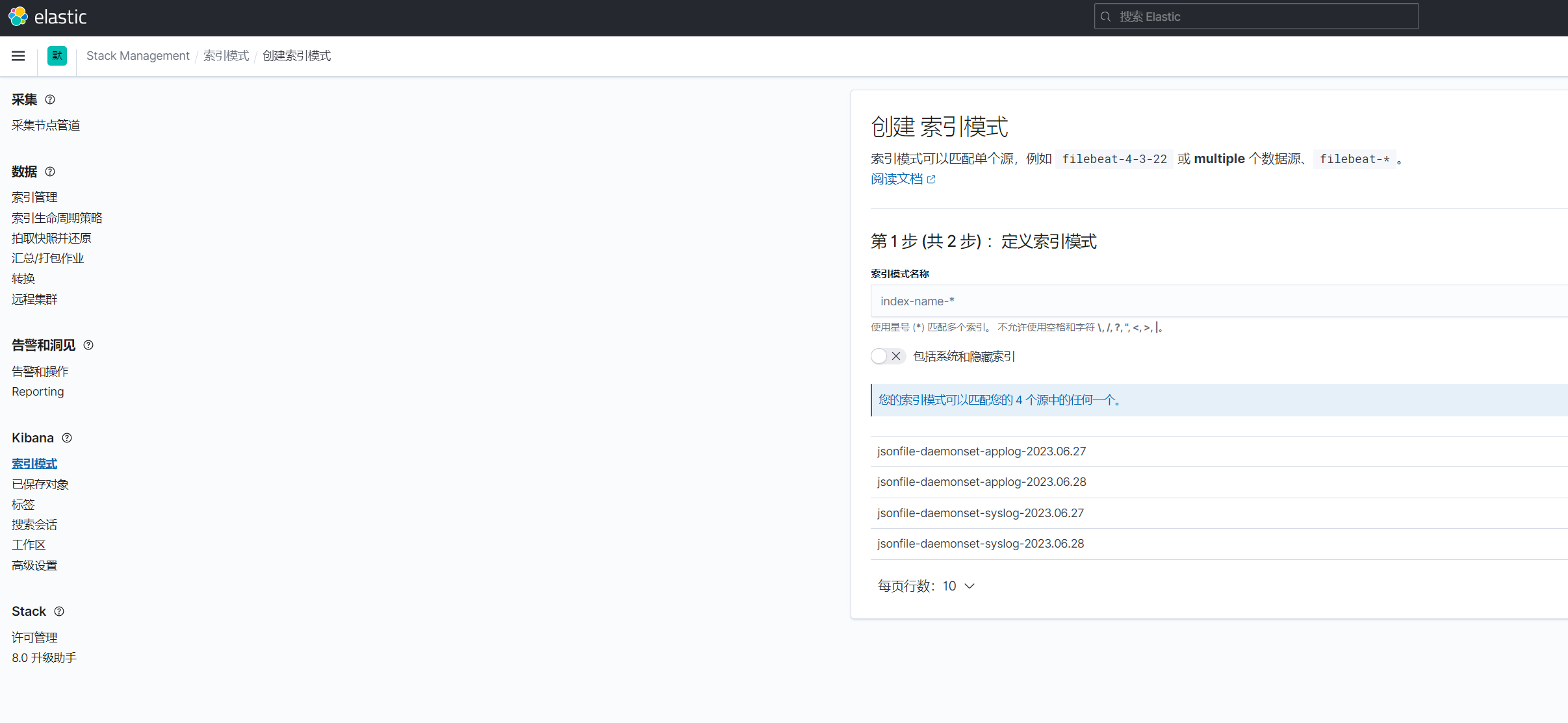The width and height of the screenshot is (1568, 723).
Task: Open 索引管理 in the sidebar
Action: tap(34, 197)
